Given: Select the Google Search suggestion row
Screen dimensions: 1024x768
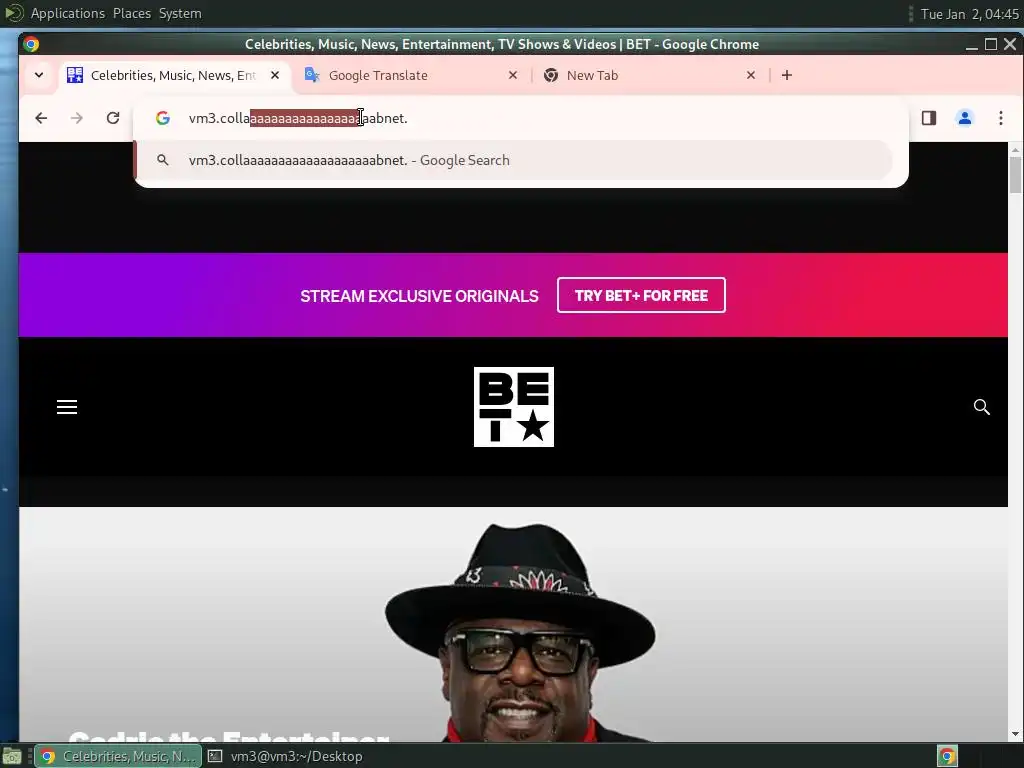Looking at the screenshot, I should click(x=513, y=160).
